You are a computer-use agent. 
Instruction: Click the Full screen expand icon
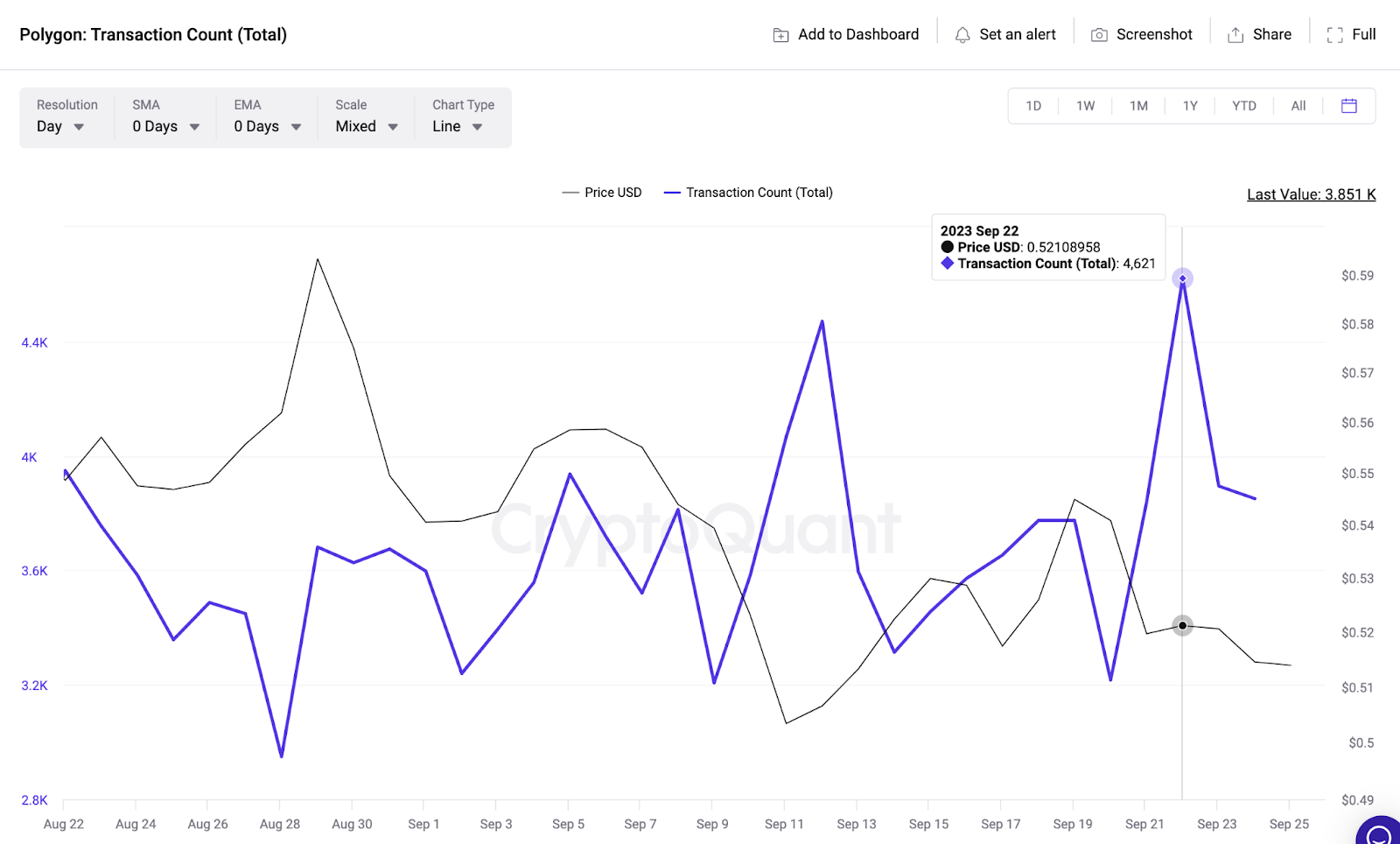tap(1334, 35)
